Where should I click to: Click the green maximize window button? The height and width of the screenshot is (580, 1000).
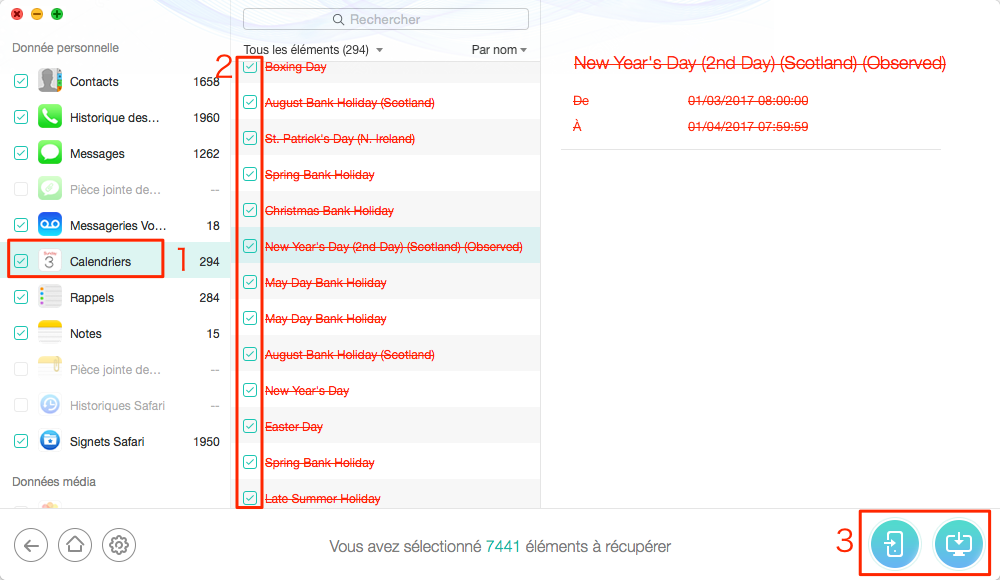(x=57, y=14)
